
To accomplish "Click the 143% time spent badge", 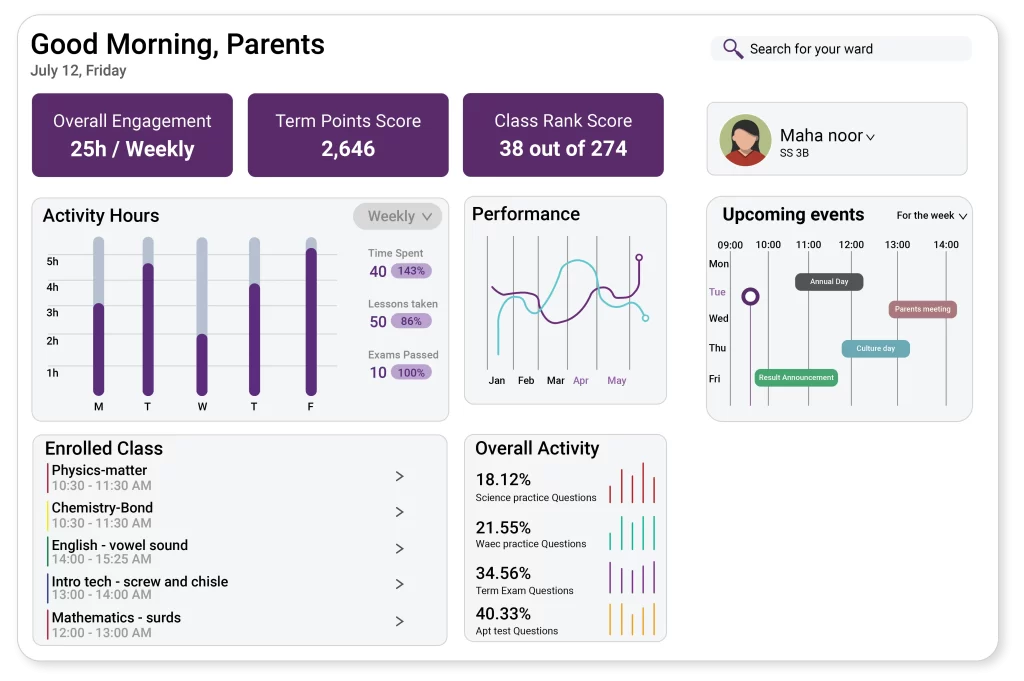I will [x=411, y=271].
